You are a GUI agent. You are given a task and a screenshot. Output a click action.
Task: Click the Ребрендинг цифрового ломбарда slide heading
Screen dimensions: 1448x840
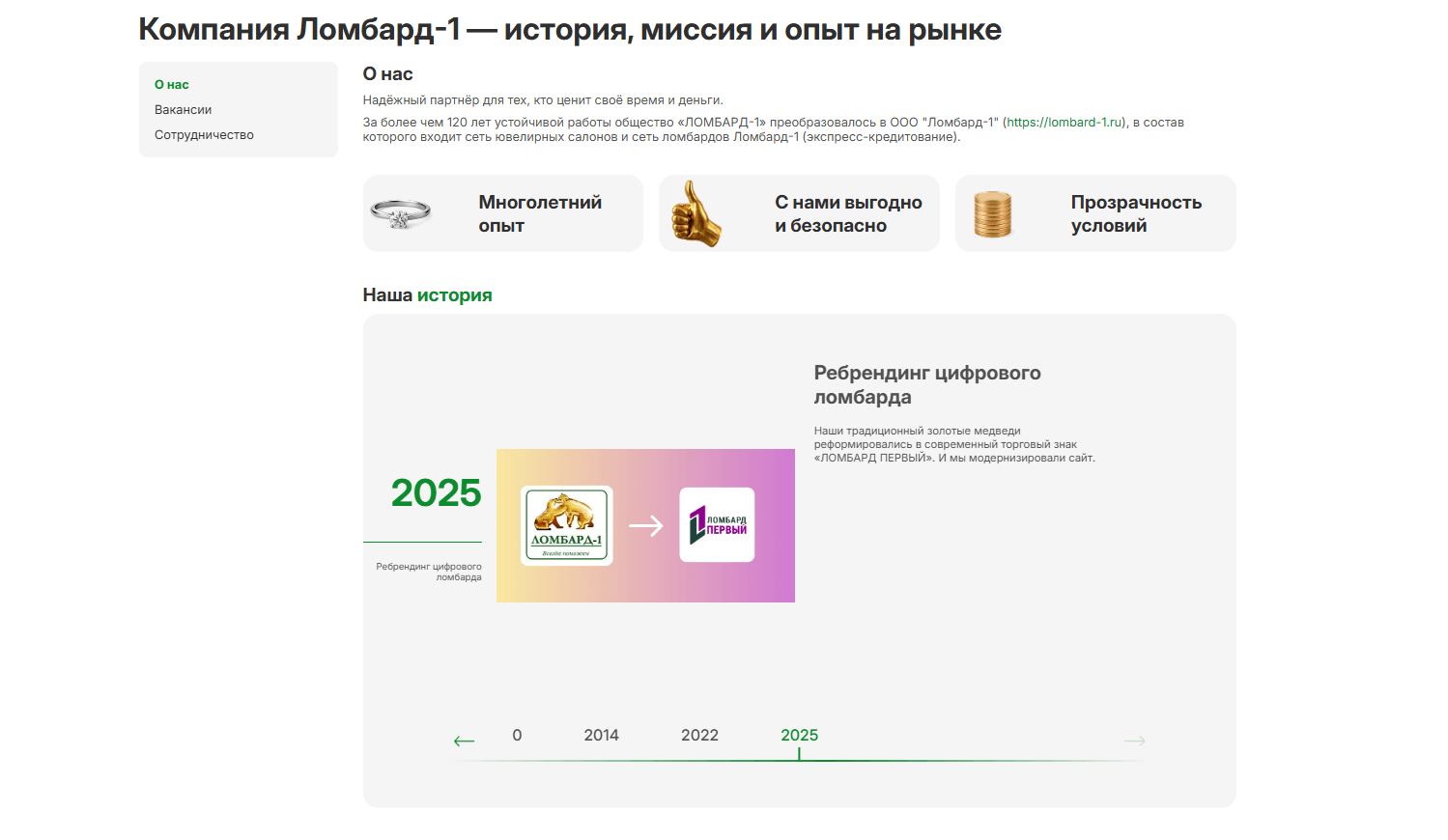point(926,384)
